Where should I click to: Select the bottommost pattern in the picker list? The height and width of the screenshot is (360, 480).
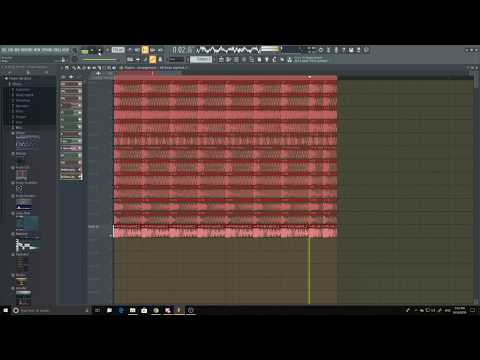tap(71, 177)
